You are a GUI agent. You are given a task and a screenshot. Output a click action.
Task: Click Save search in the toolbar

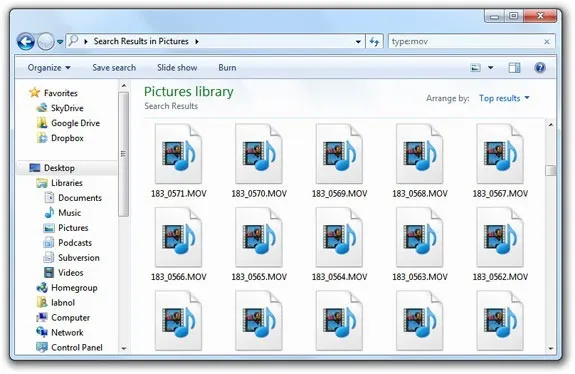coord(114,68)
